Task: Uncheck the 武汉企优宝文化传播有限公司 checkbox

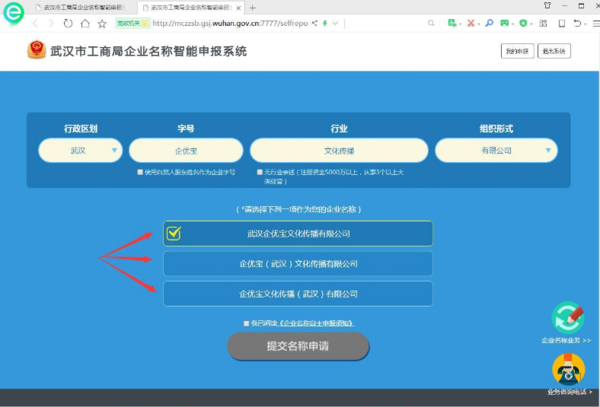Action: coord(174,233)
